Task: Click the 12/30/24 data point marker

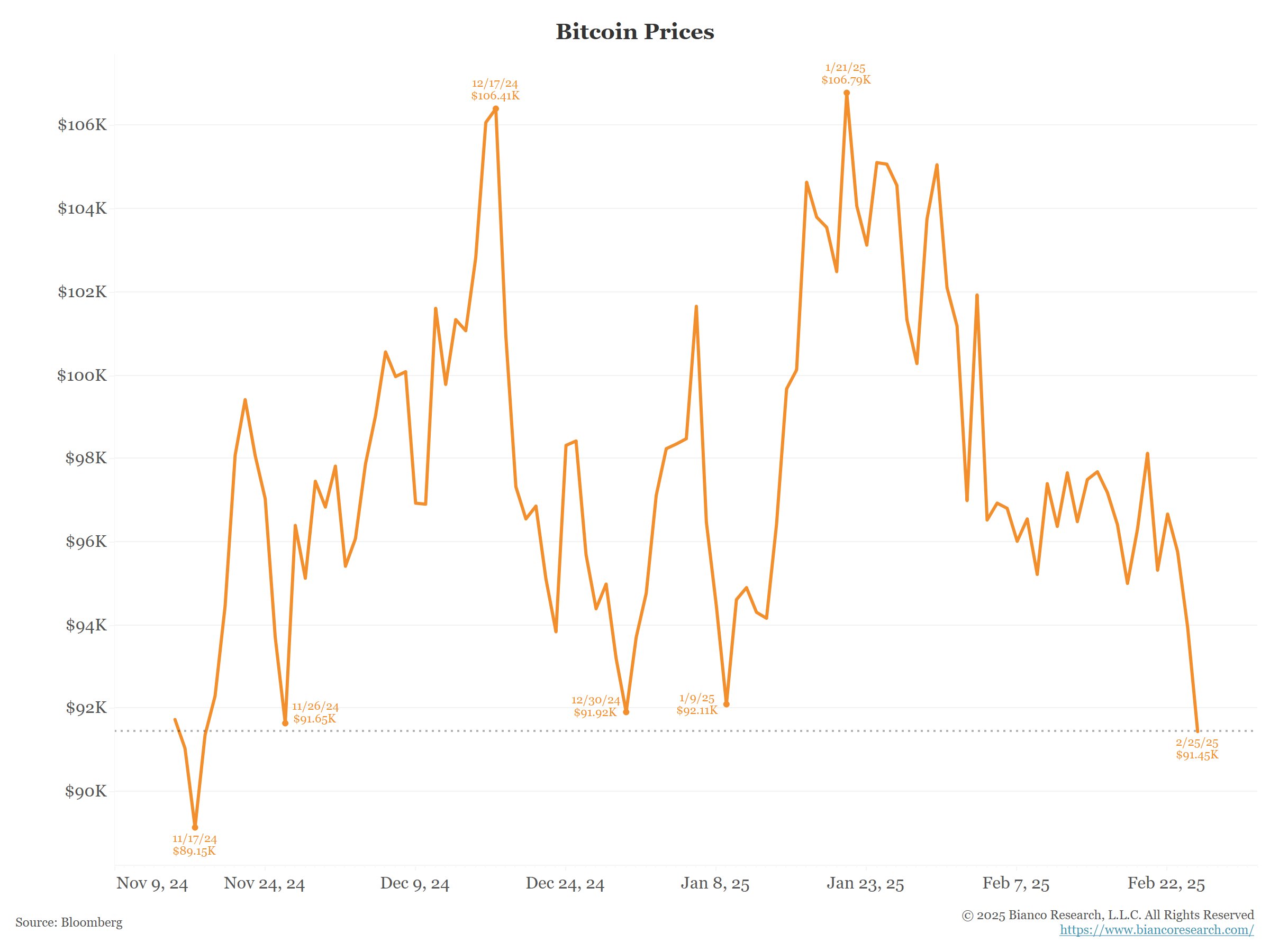Action: coord(627,712)
